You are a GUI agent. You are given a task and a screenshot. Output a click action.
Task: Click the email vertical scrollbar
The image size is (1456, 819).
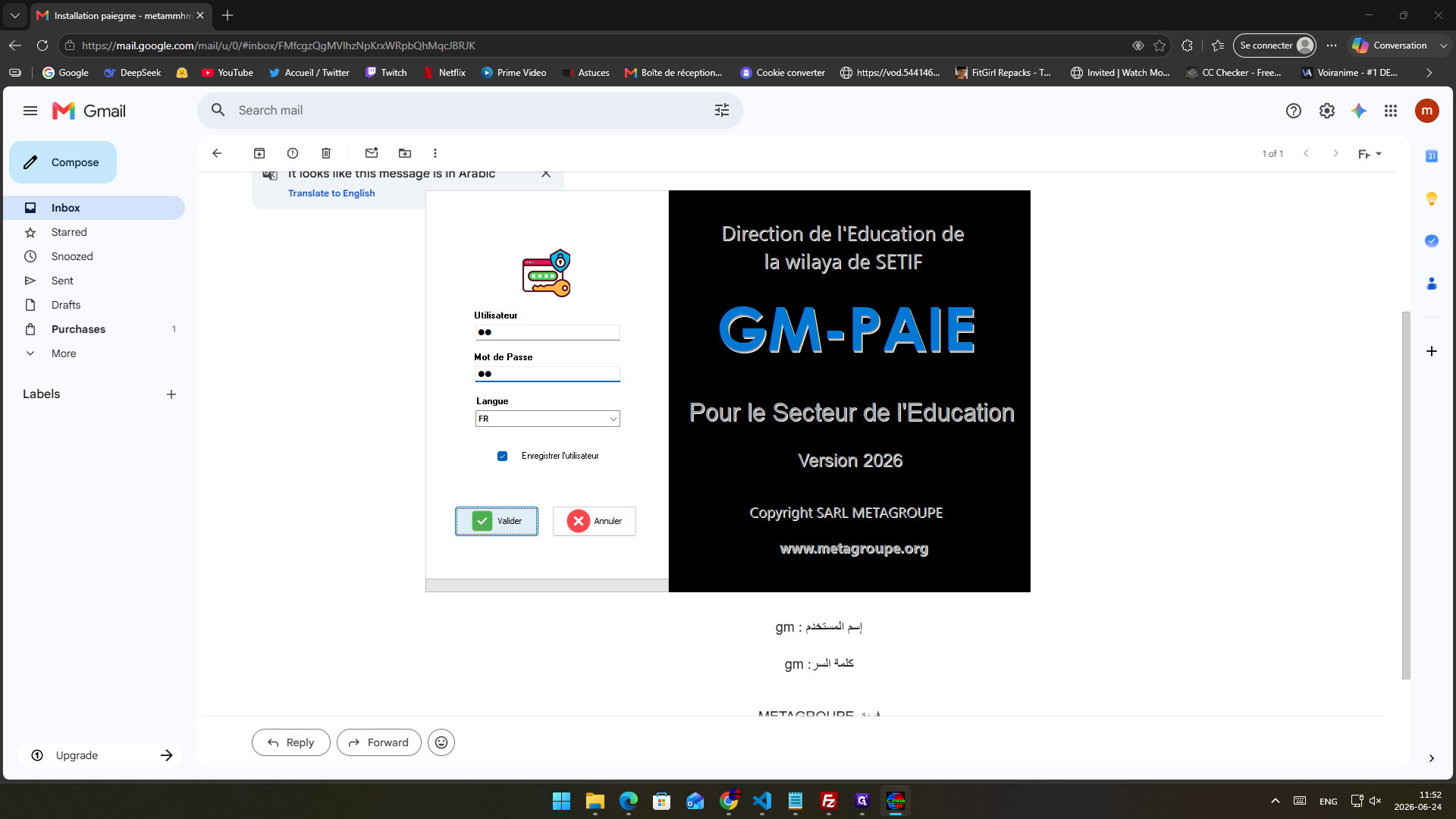1406,494
